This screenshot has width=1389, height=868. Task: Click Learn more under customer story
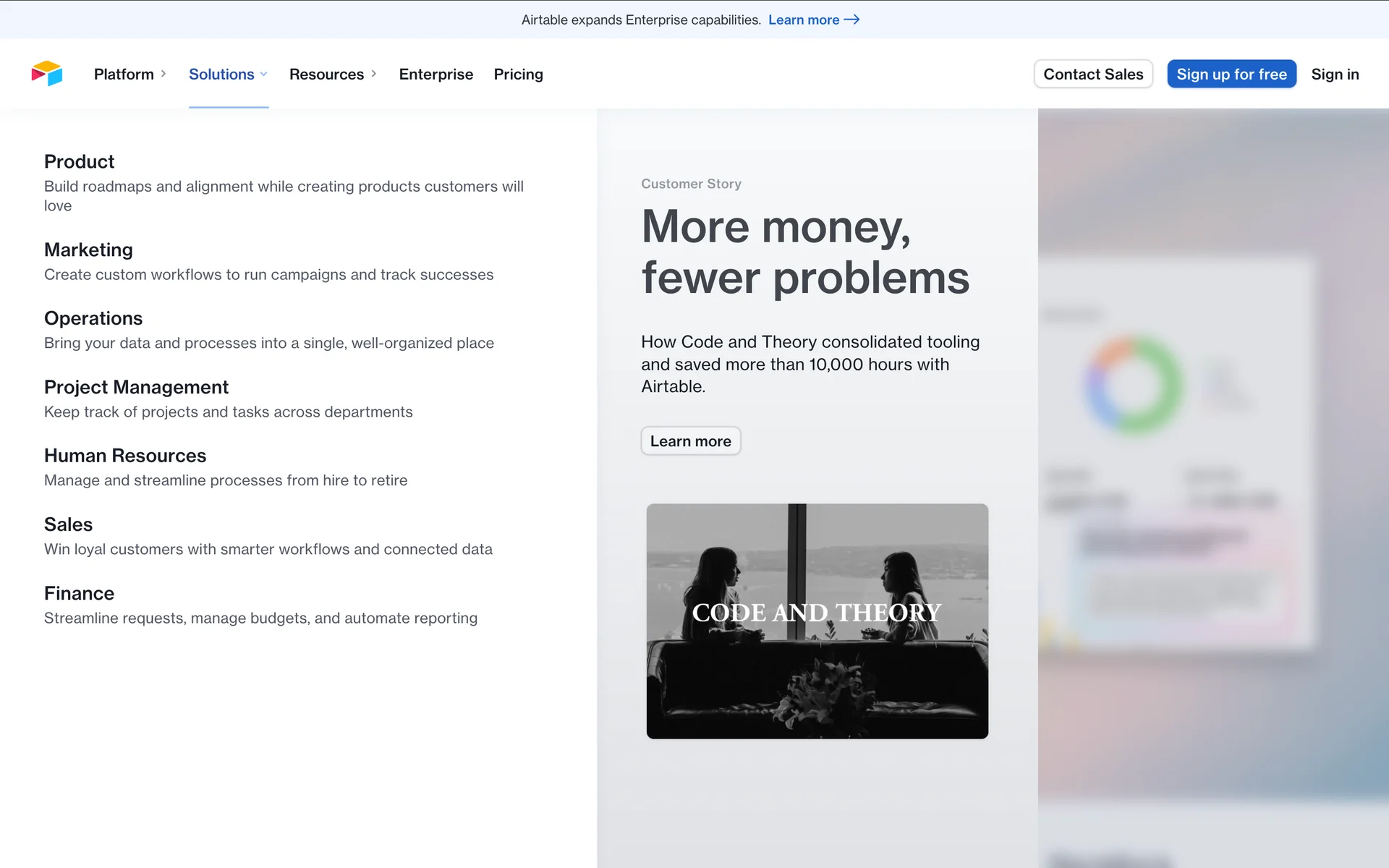(690, 441)
